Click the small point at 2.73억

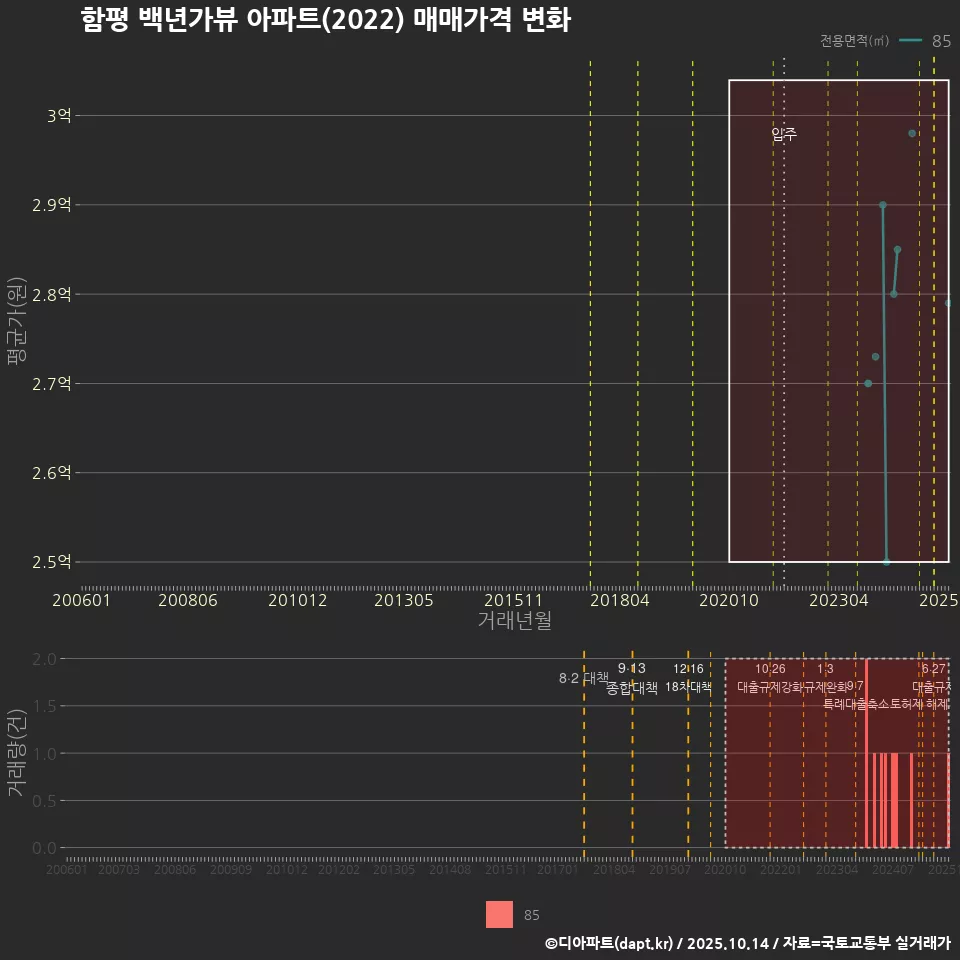(x=876, y=355)
